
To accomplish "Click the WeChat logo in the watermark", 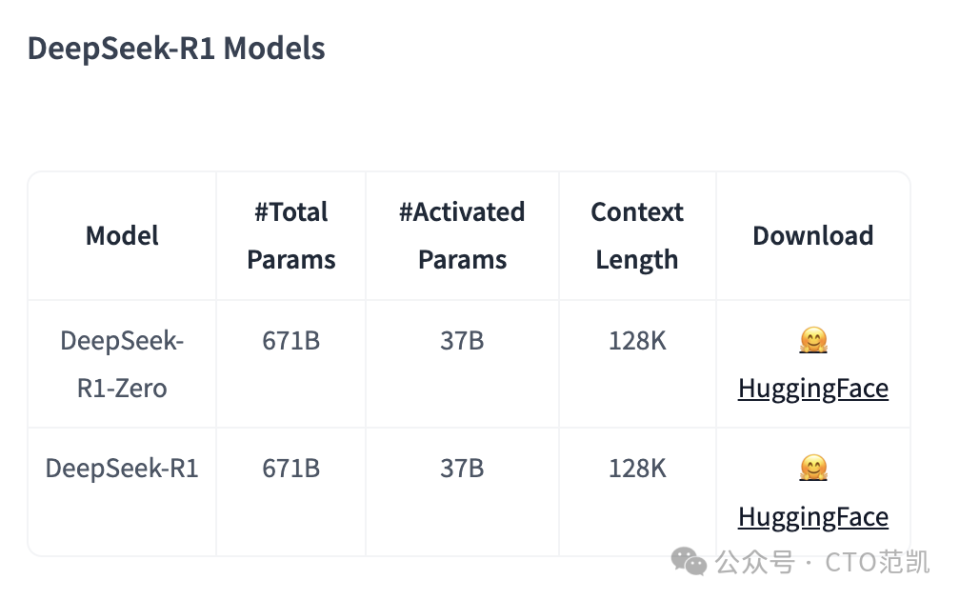I will pos(689,561).
